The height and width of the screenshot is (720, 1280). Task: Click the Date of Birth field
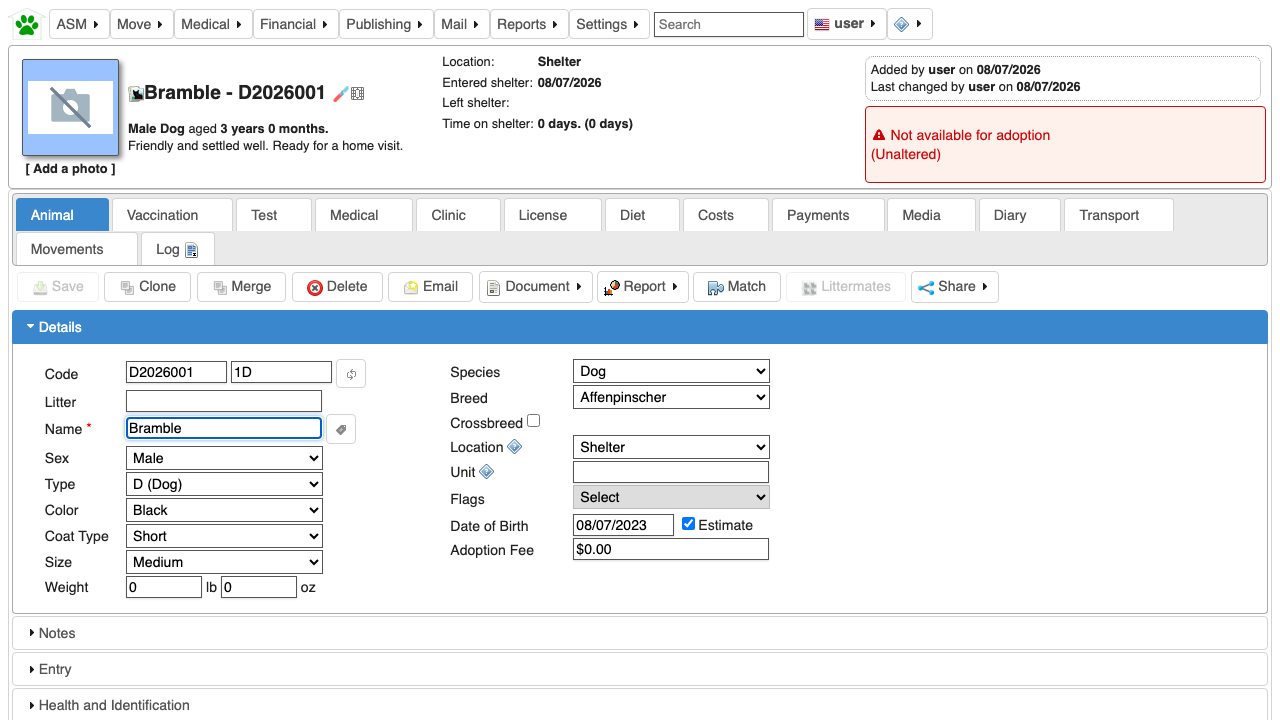(624, 525)
